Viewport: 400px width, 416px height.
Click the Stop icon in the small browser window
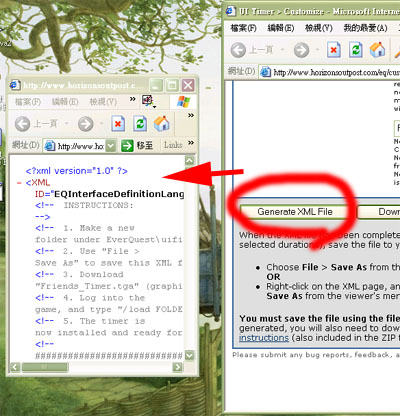(118, 124)
